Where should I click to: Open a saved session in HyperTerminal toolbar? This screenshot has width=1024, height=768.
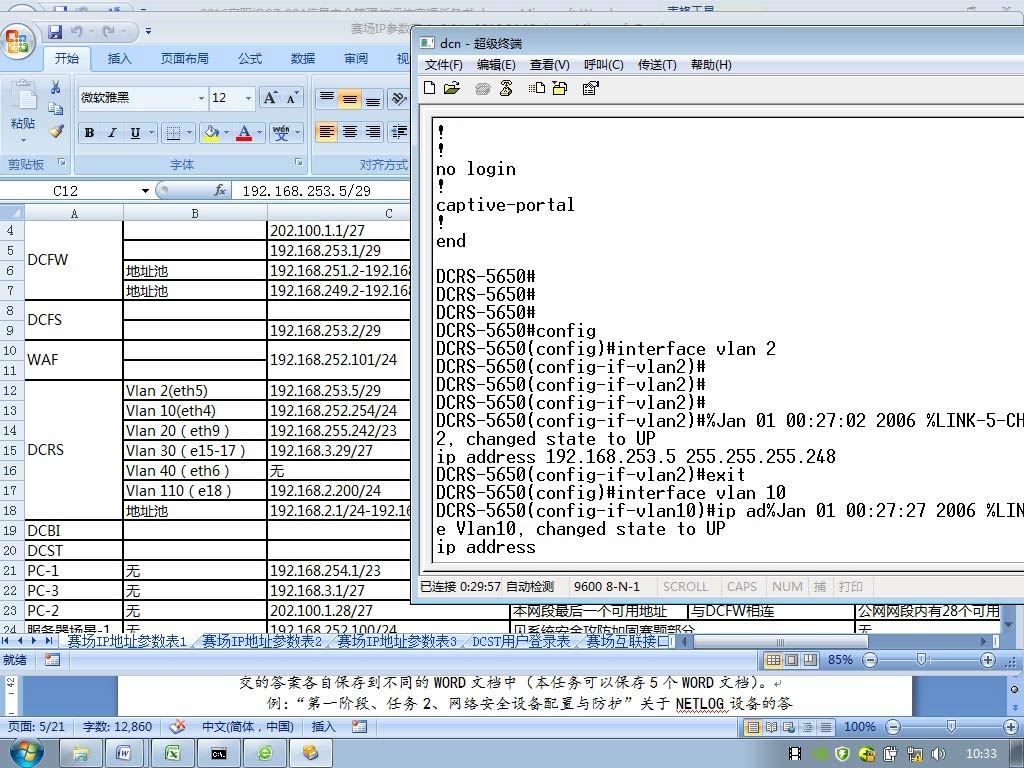click(x=451, y=88)
